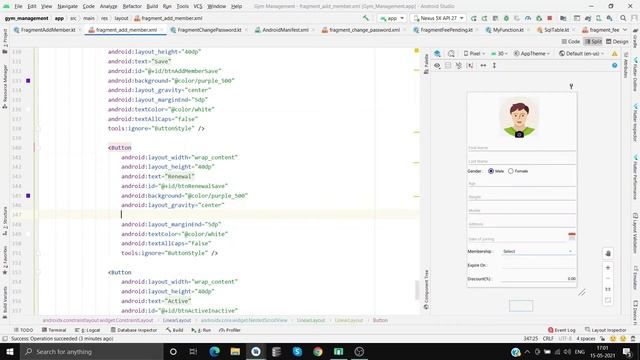The image size is (640, 360).
Task: Select the Male radio button
Action: [x=491, y=171]
